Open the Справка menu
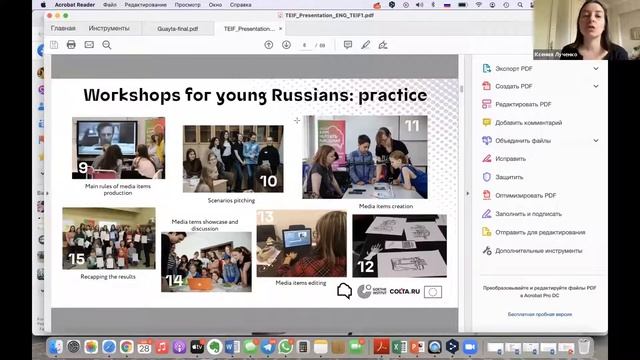Image resolution: width=640 pixels, height=360 pixels. pyautogui.click(x=240, y=5)
